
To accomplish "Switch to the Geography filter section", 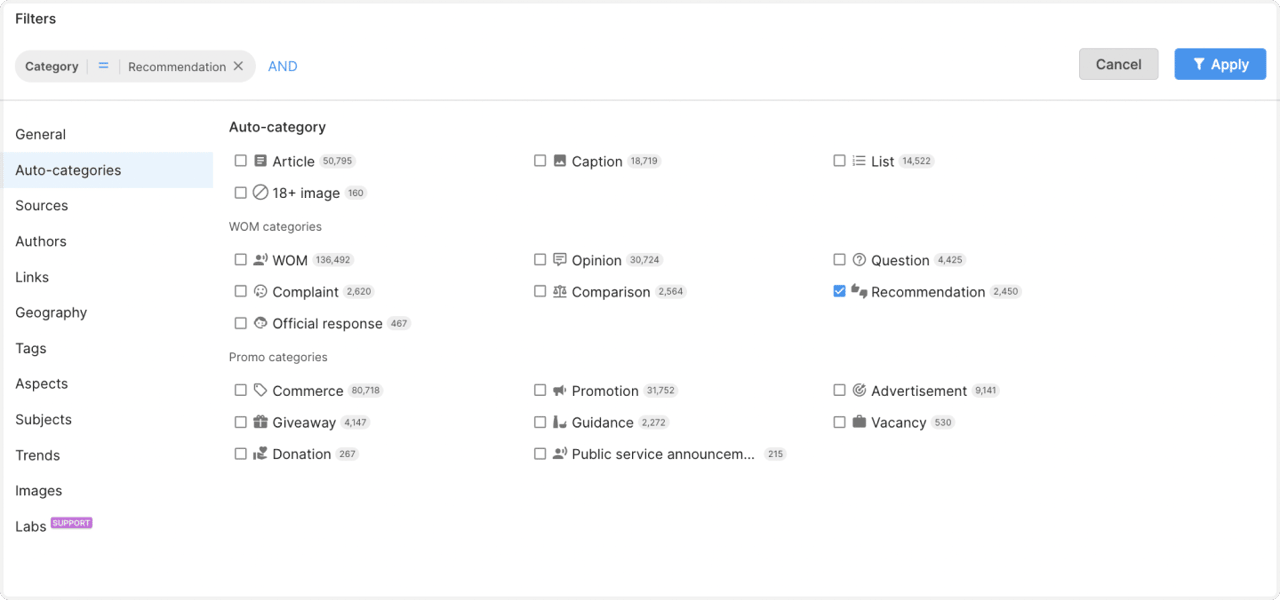I will (x=51, y=312).
